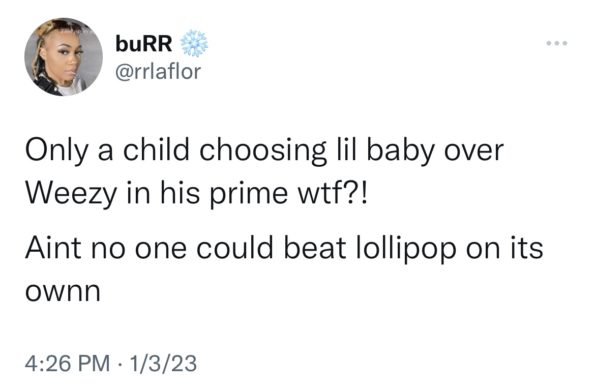Click the 4:26 PM timestamp
The height and width of the screenshot is (391, 595).
[68, 363]
